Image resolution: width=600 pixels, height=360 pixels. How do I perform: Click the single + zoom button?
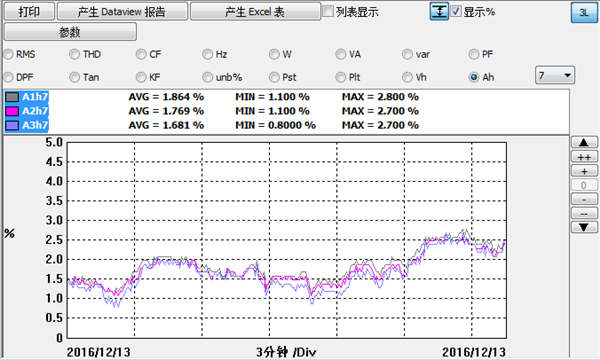(x=584, y=171)
